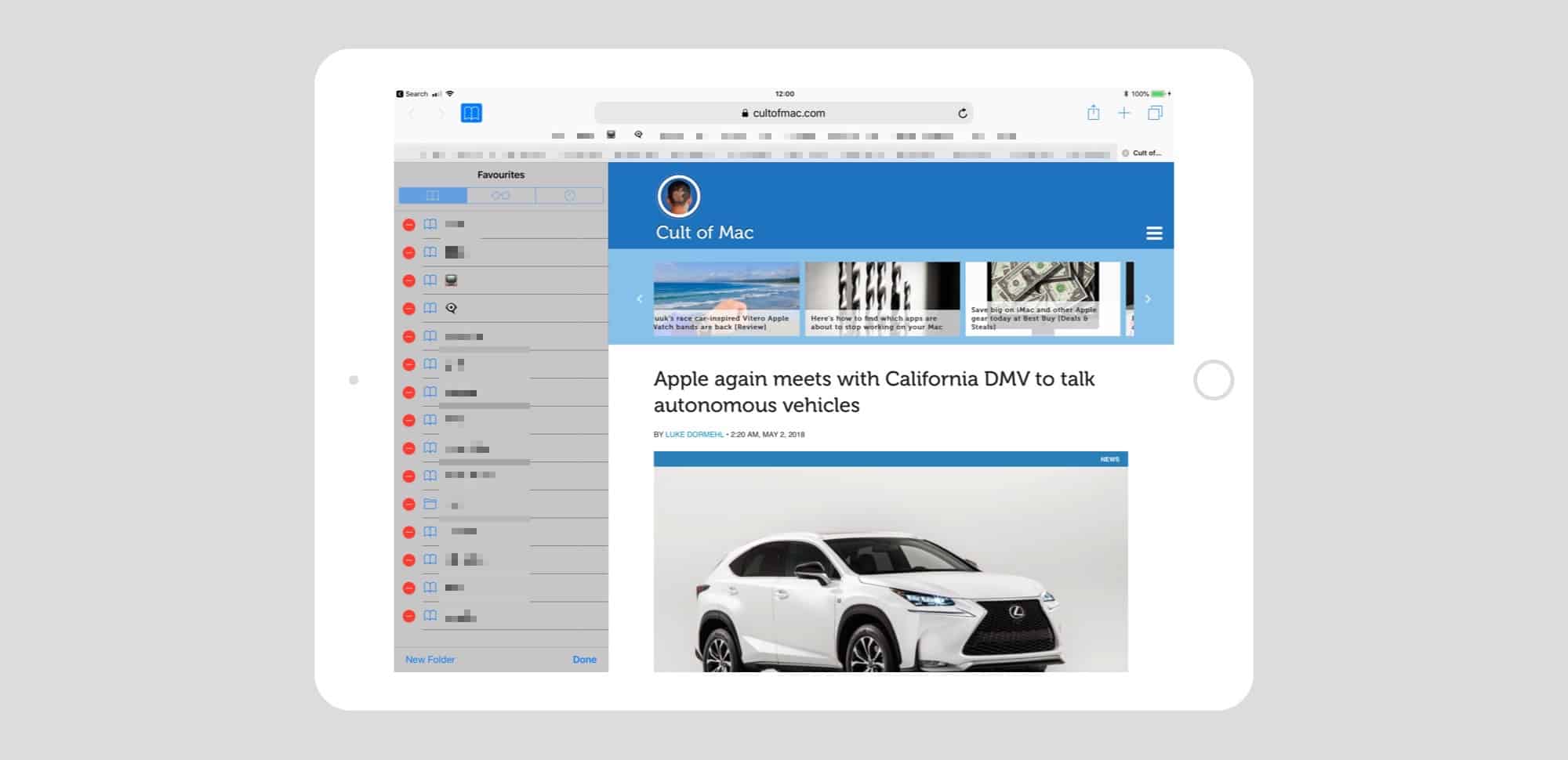Image resolution: width=1568 pixels, height=760 pixels.
Task: Select the 'Cult of...' browser tab
Action: (x=1145, y=154)
